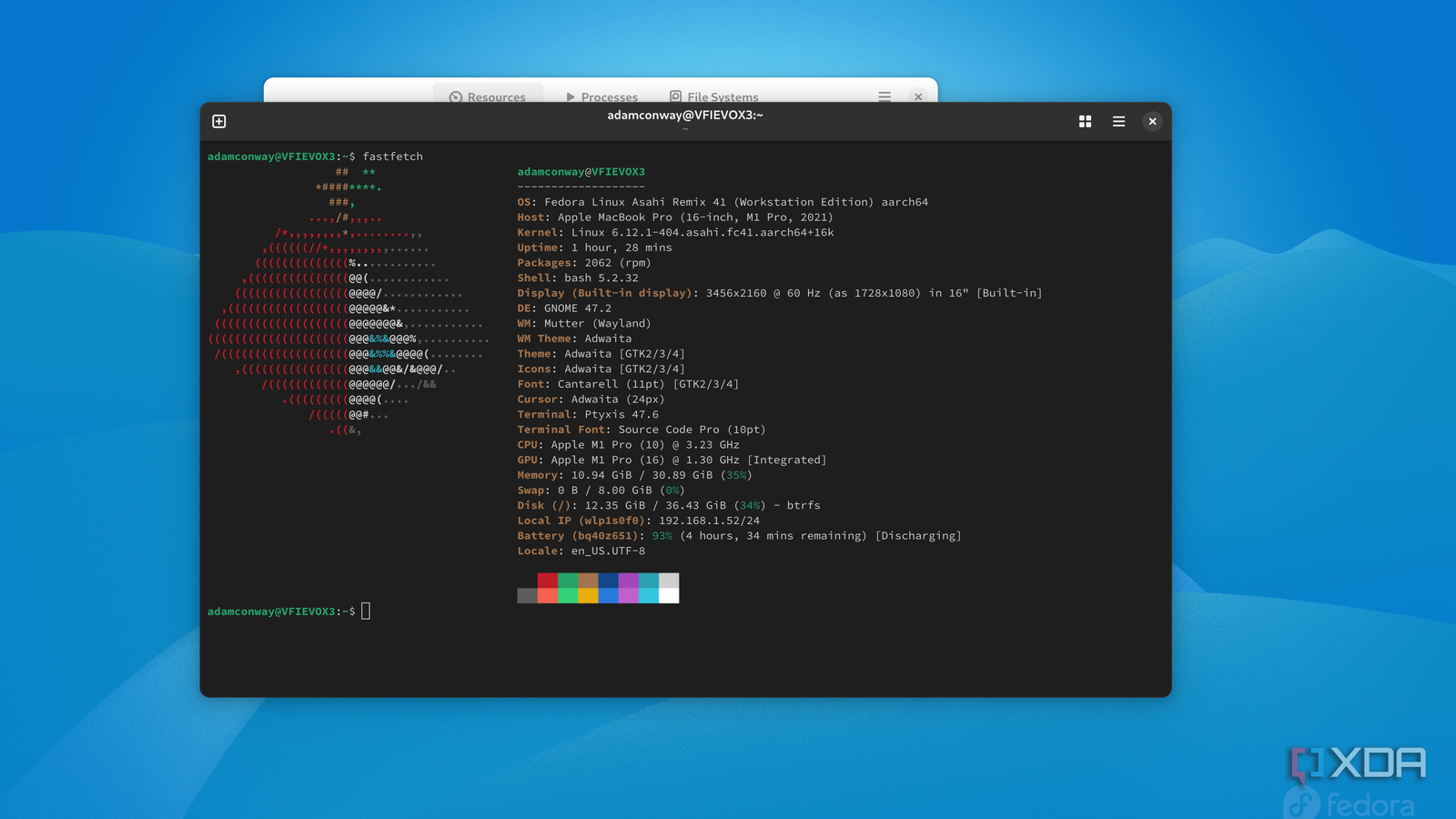1456x819 pixels.
Task: Click the disk icon on the File Systems tab
Action: pos(675,96)
